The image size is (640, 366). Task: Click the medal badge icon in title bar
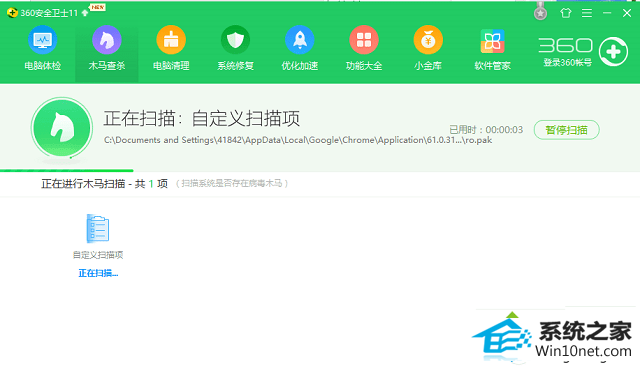(540, 12)
